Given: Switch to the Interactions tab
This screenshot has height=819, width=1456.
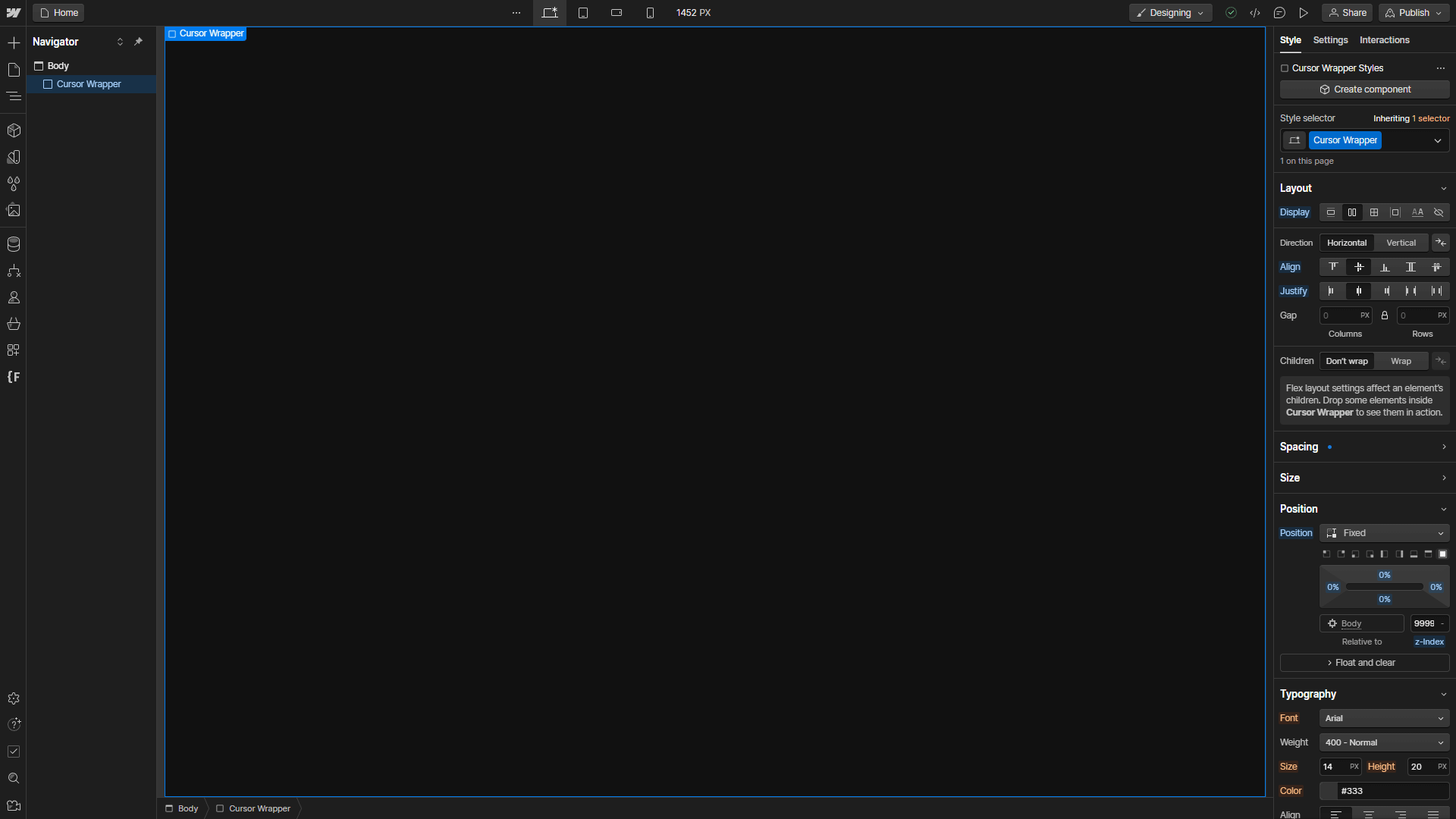Looking at the screenshot, I should (x=1384, y=40).
